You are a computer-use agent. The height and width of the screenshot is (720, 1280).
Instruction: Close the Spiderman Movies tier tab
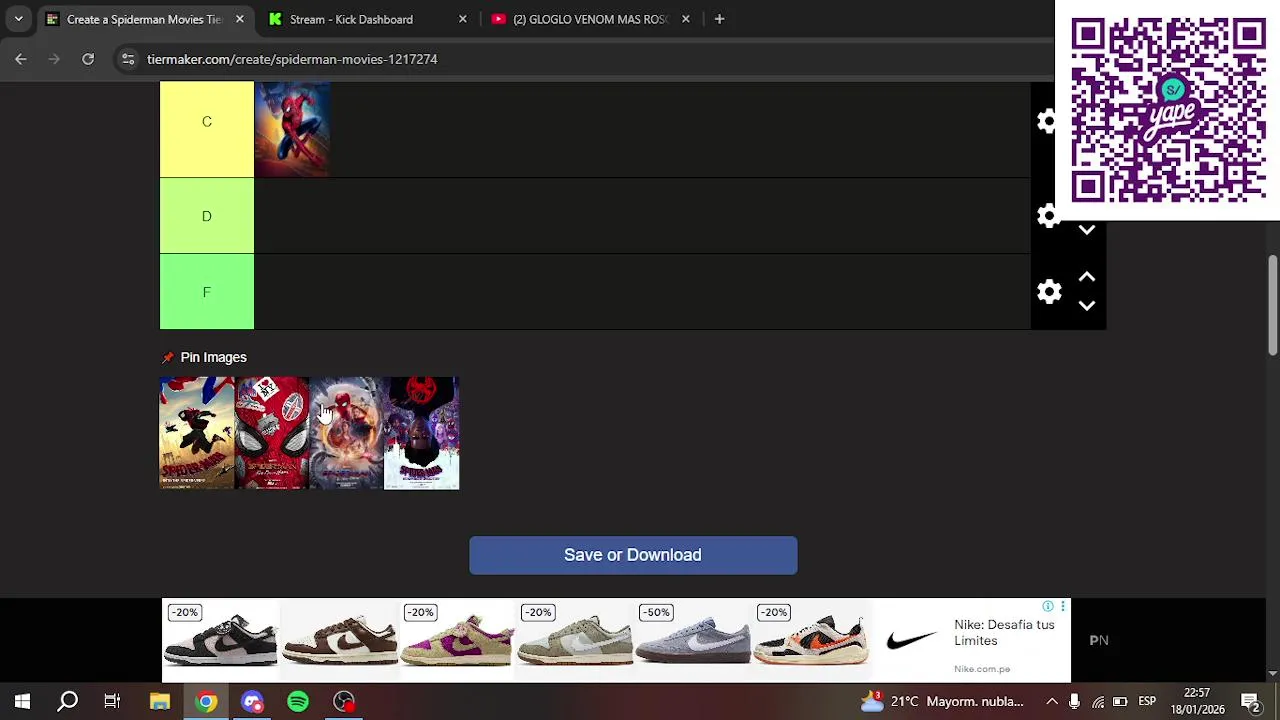(x=239, y=19)
